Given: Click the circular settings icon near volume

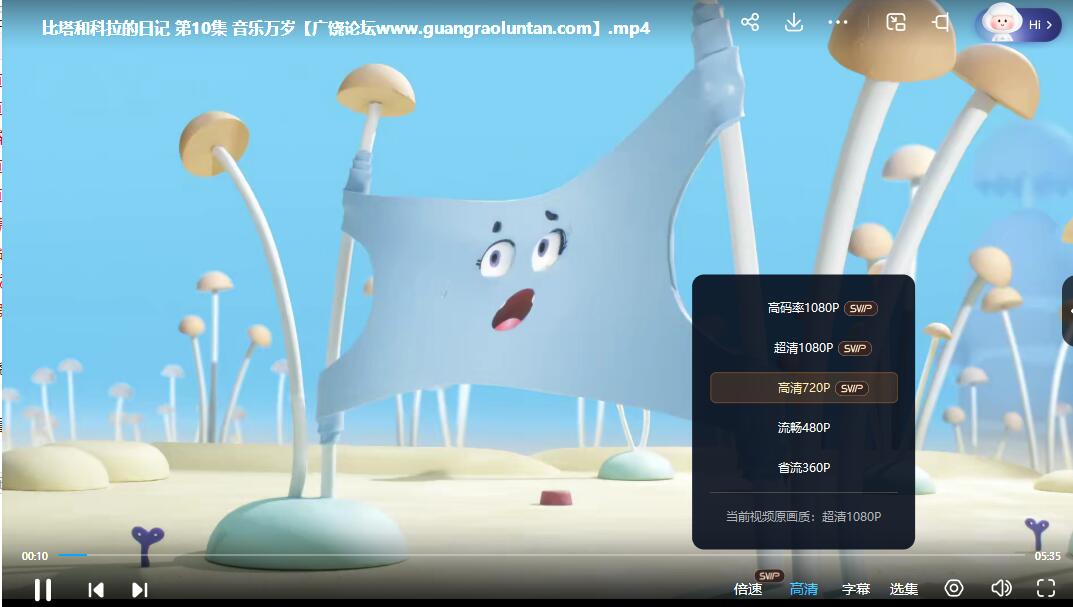Looking at the screenshot, I should (954, 589).
